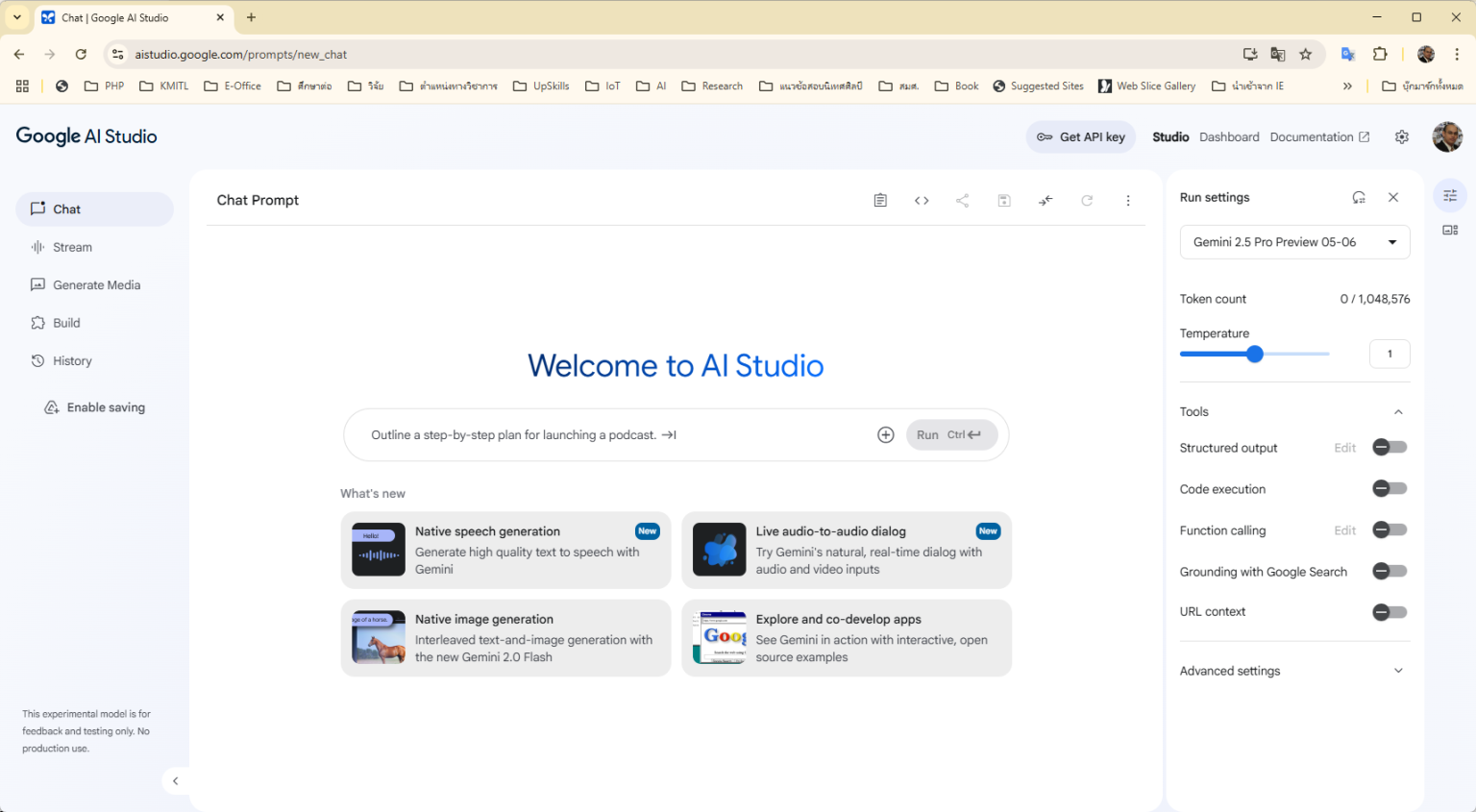Open Documentation from the top navigation
Image resolution: width=1476 pixels, height=812 pixels.
tap(1313, 136)
